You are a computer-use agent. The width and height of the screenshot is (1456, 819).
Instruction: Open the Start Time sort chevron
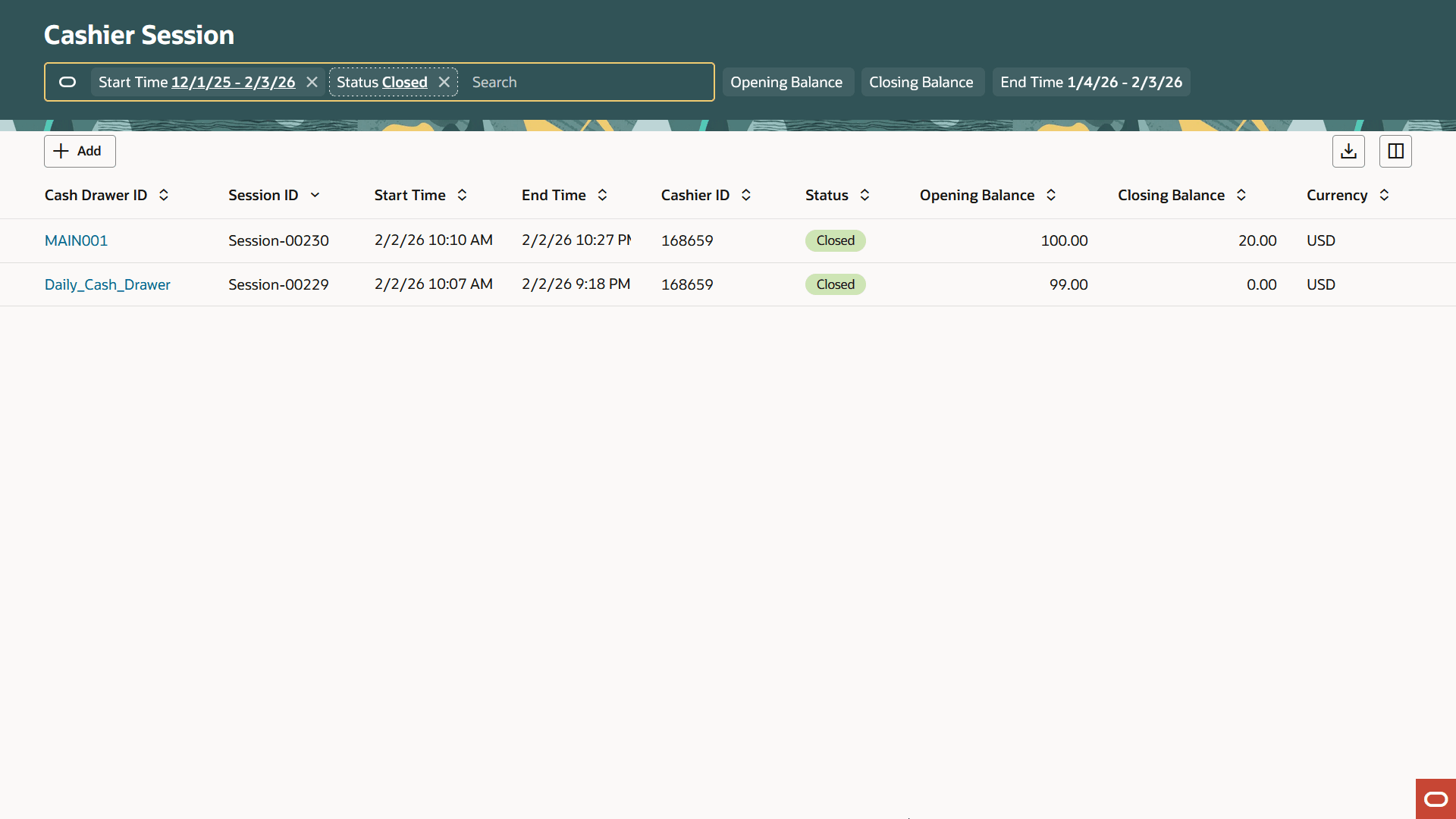tap(462, 195)
